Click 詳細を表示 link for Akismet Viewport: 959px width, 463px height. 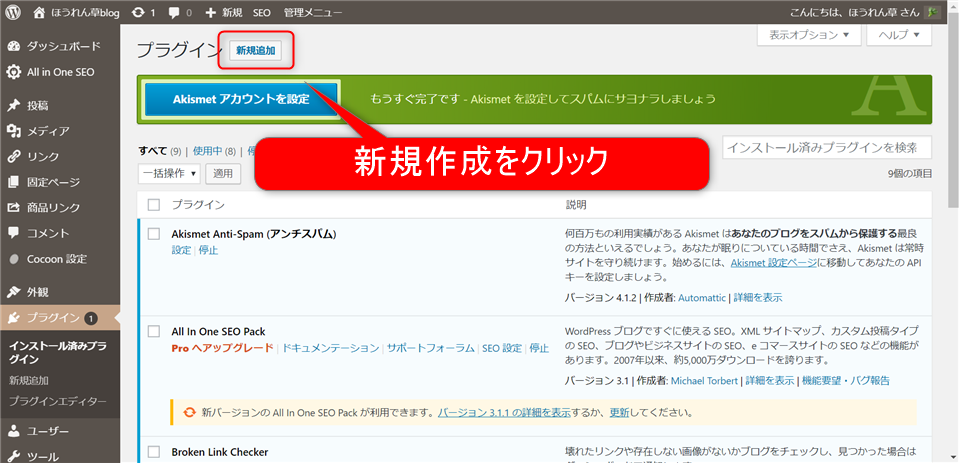(758, 298)
